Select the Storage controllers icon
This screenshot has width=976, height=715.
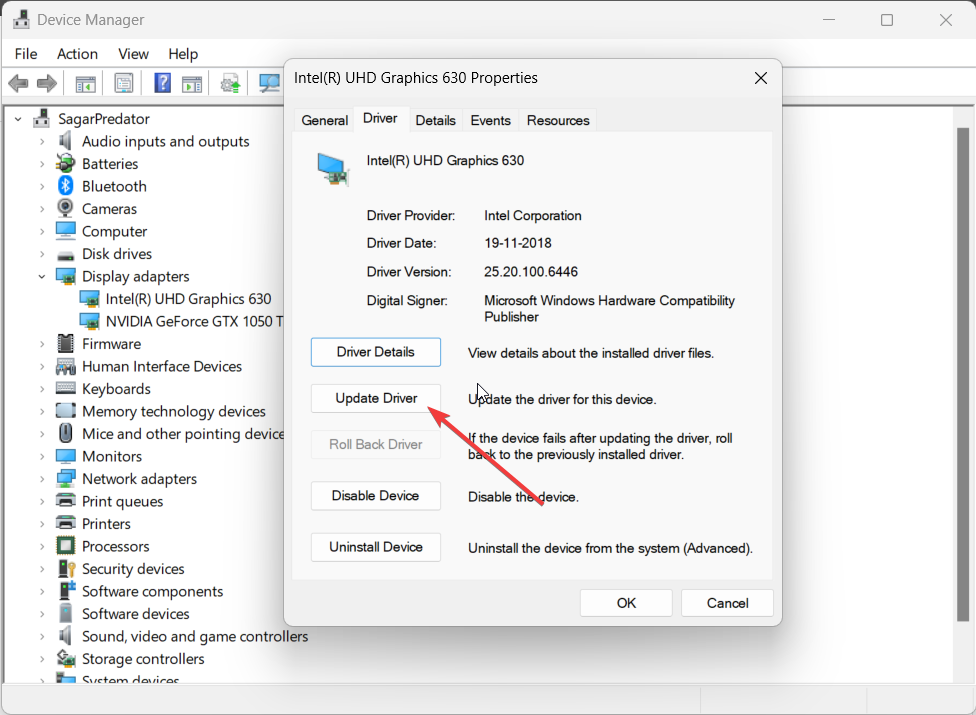coord(65,658)
